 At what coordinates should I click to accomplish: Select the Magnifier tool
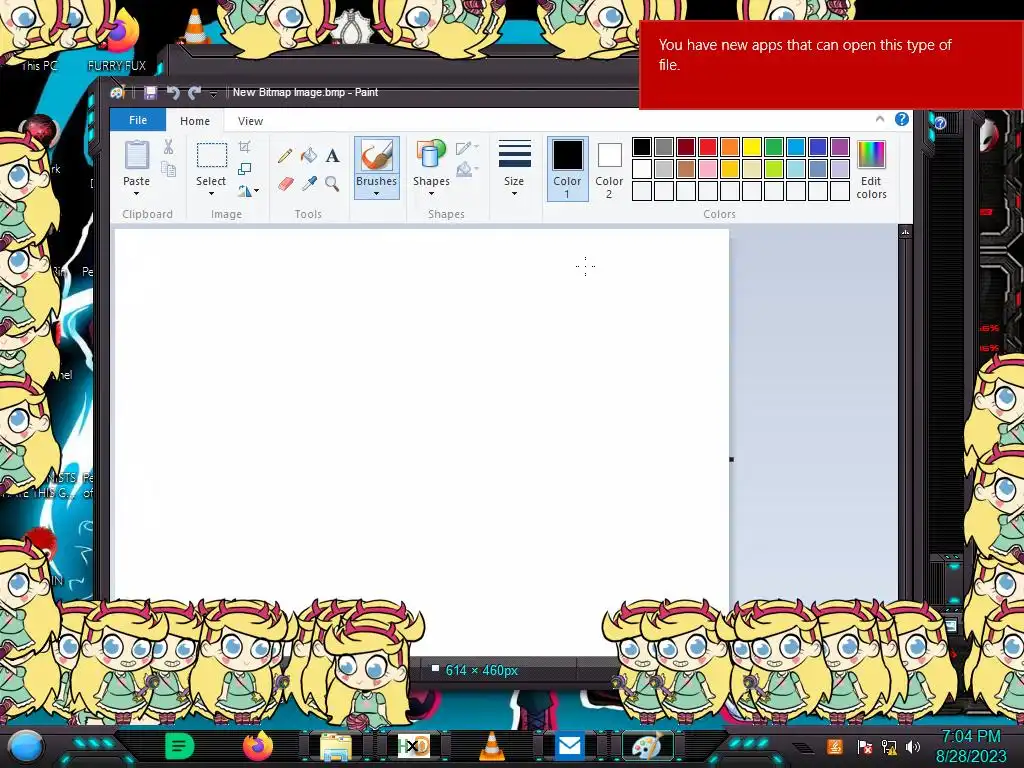(332, 184)
